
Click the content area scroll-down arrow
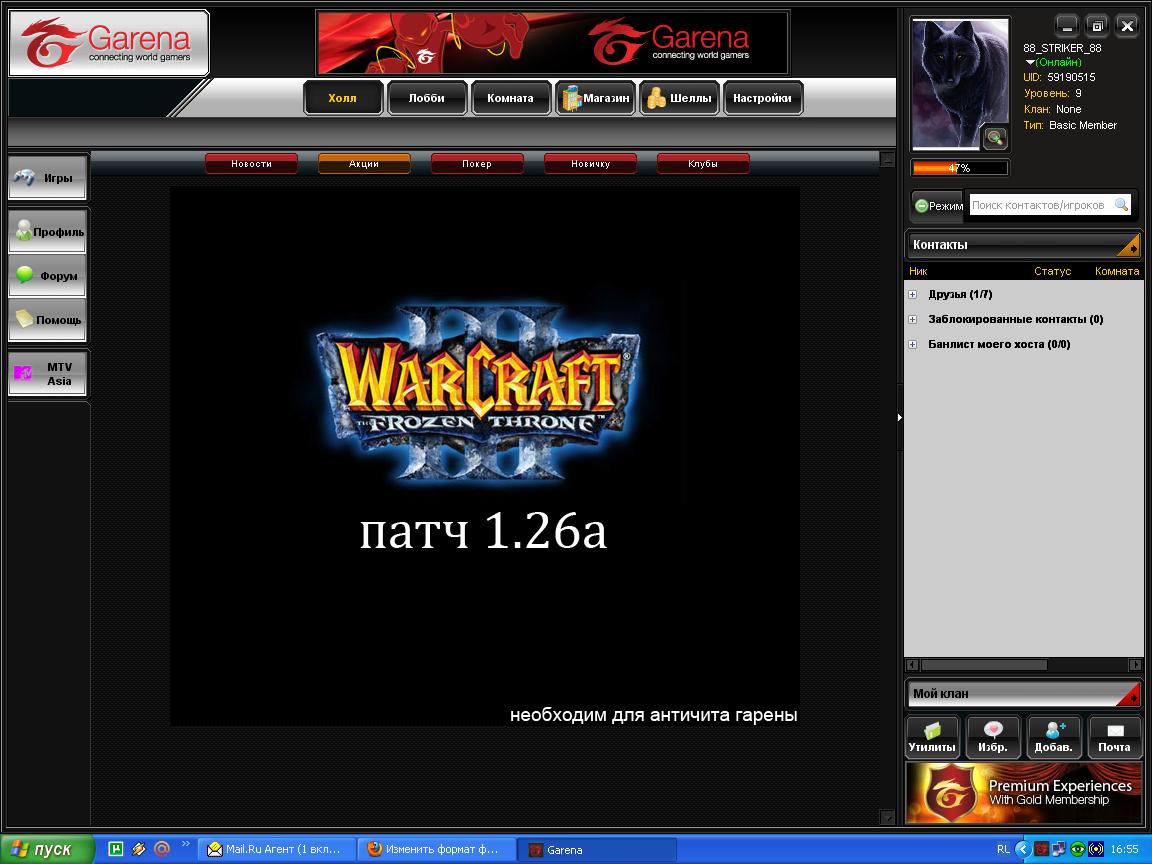(888, 817)
